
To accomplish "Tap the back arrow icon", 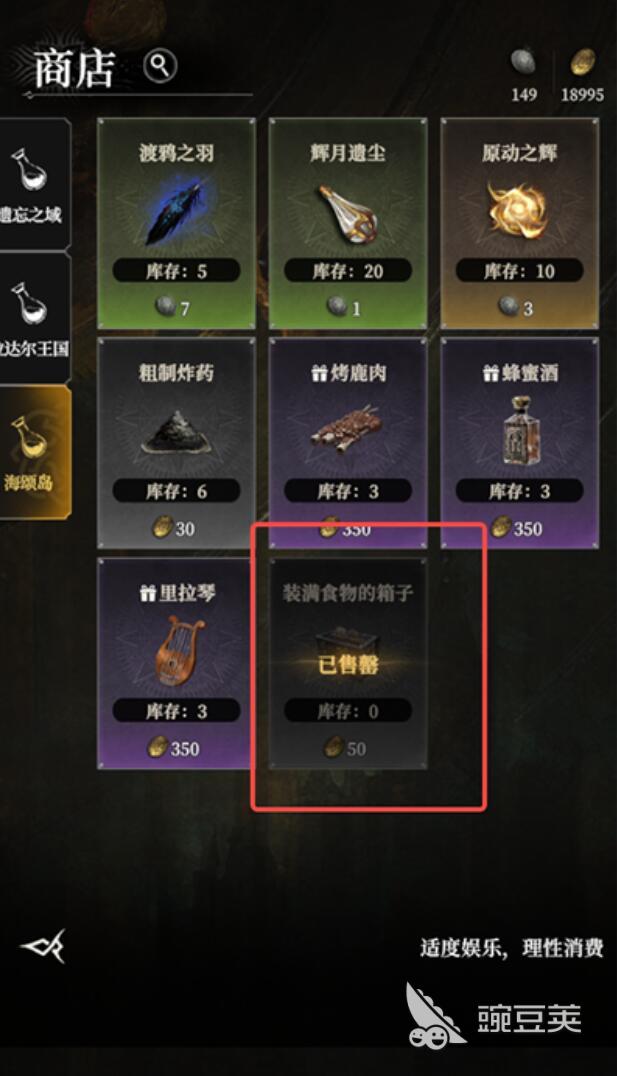I will (x=43, y=946).
